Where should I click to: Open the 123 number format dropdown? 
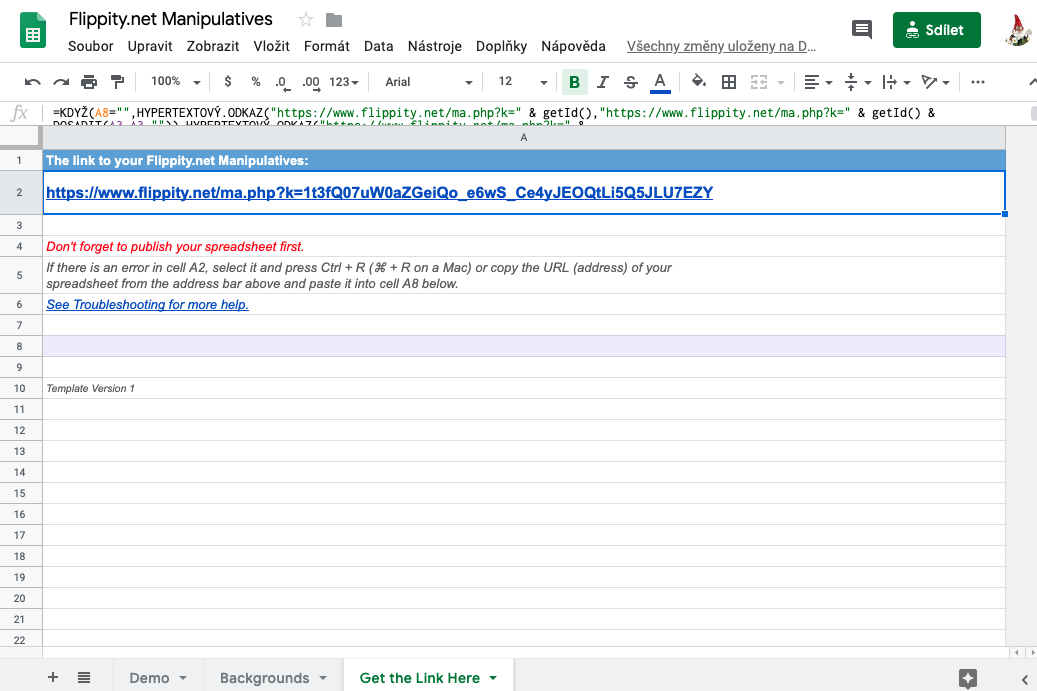(344, 82)
